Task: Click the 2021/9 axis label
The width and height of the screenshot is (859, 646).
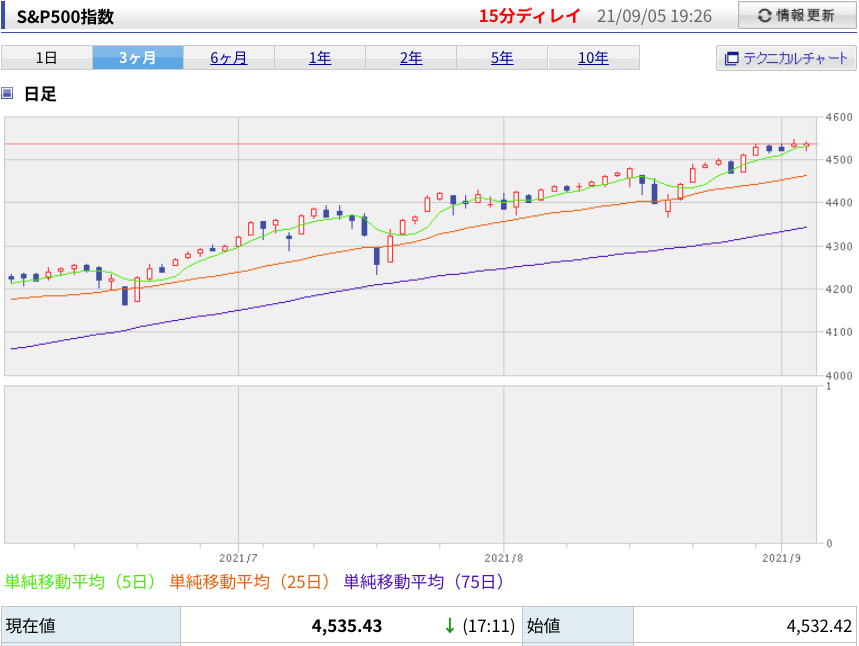Action: [x=781, y=558]
